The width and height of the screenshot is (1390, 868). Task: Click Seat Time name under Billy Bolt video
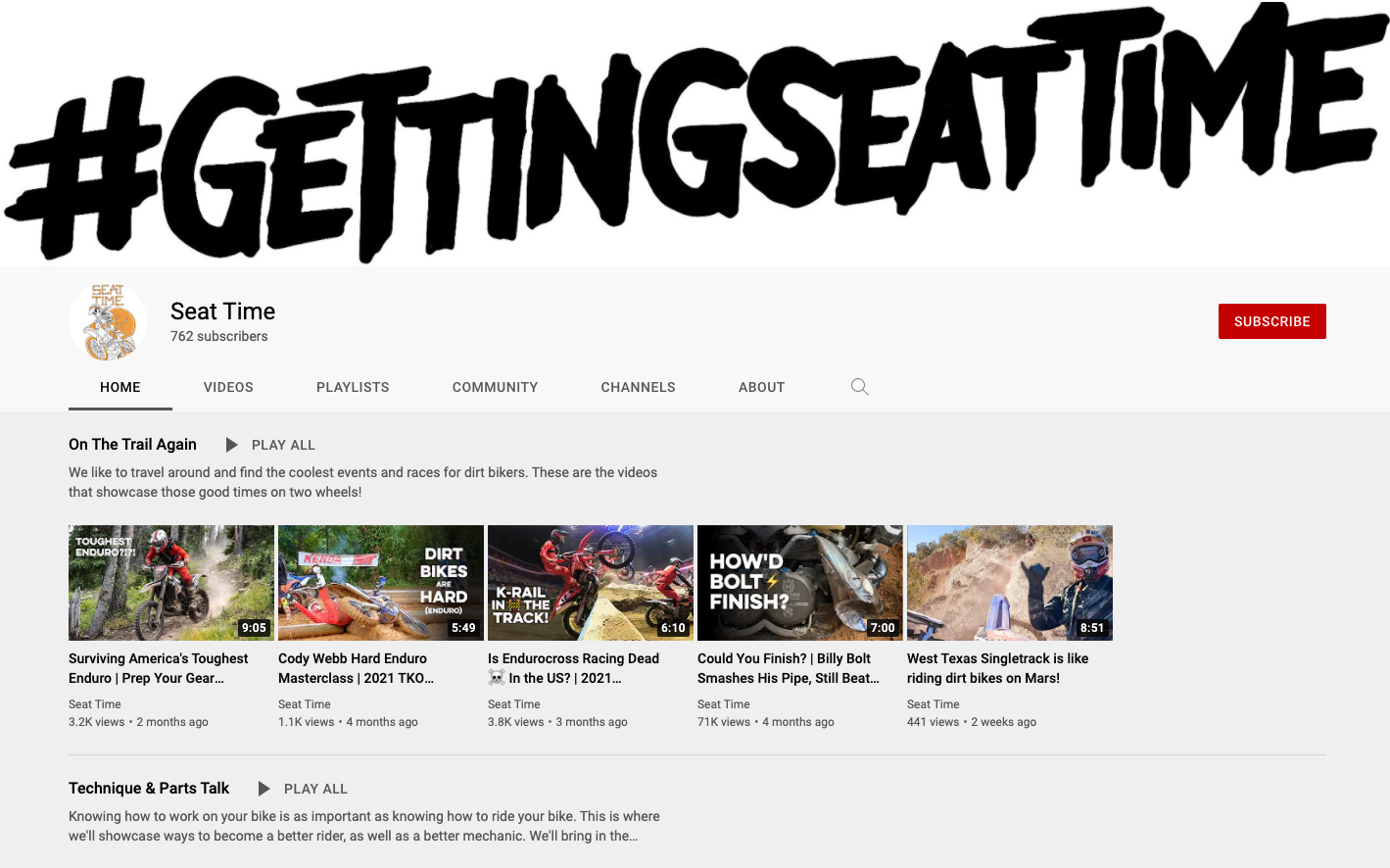coord(724,704)
